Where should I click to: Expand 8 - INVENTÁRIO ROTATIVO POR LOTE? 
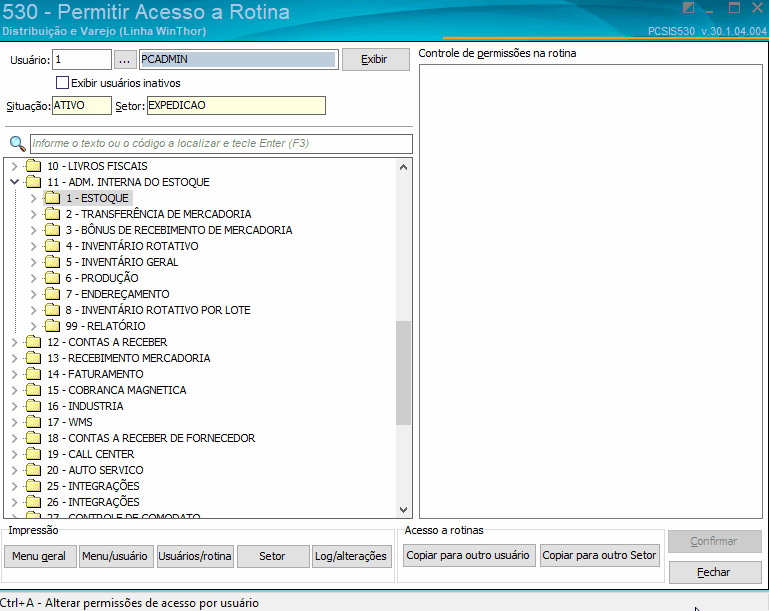coord(33,310)
